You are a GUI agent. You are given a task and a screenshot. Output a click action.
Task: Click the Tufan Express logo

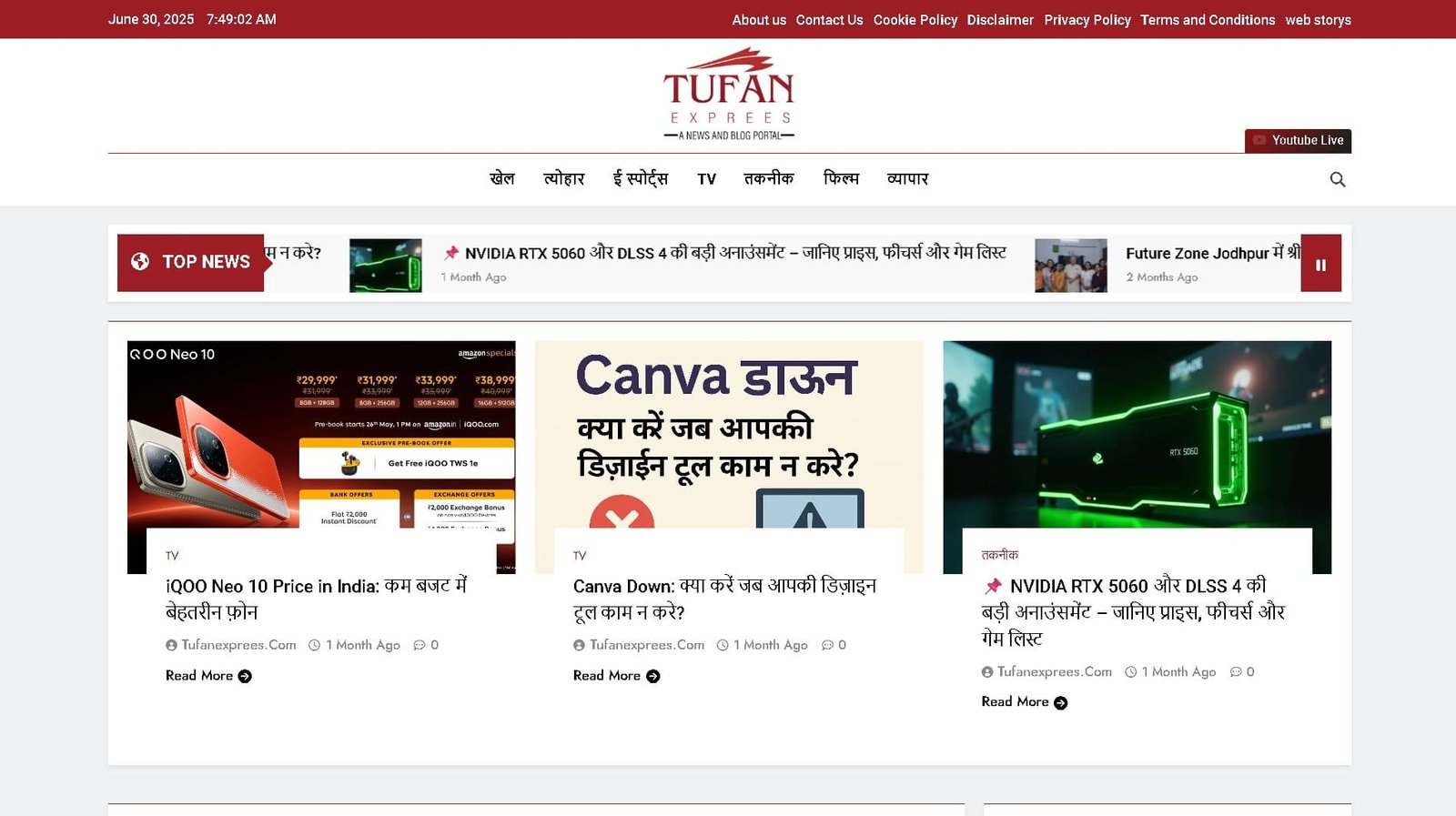[x=729, y=95]
